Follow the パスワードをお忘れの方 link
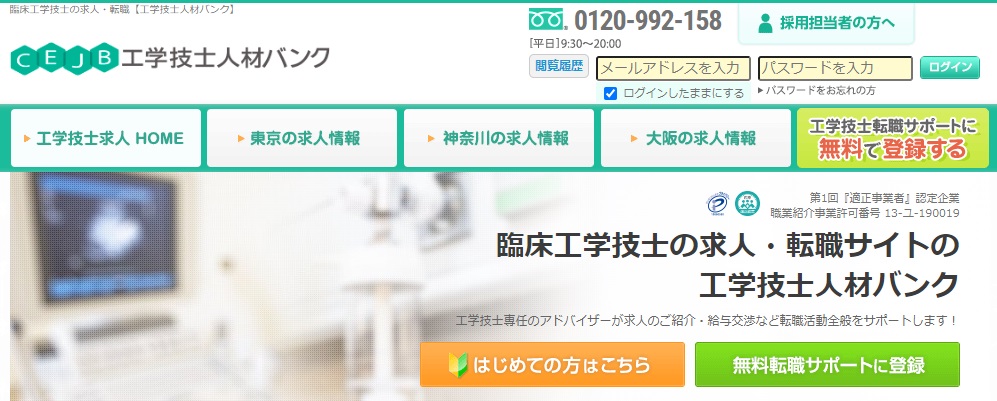The image size is (997, 401). click(x=816, y=91)
